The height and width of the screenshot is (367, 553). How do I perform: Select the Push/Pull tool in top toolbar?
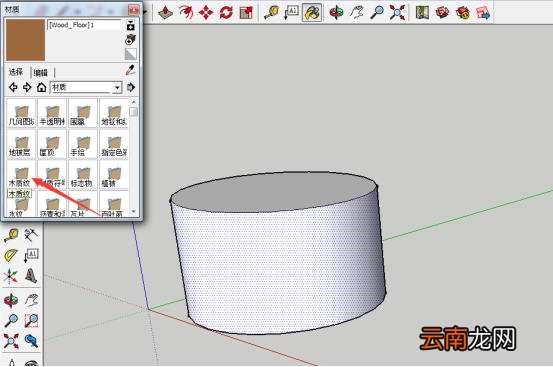pos(165,13)
